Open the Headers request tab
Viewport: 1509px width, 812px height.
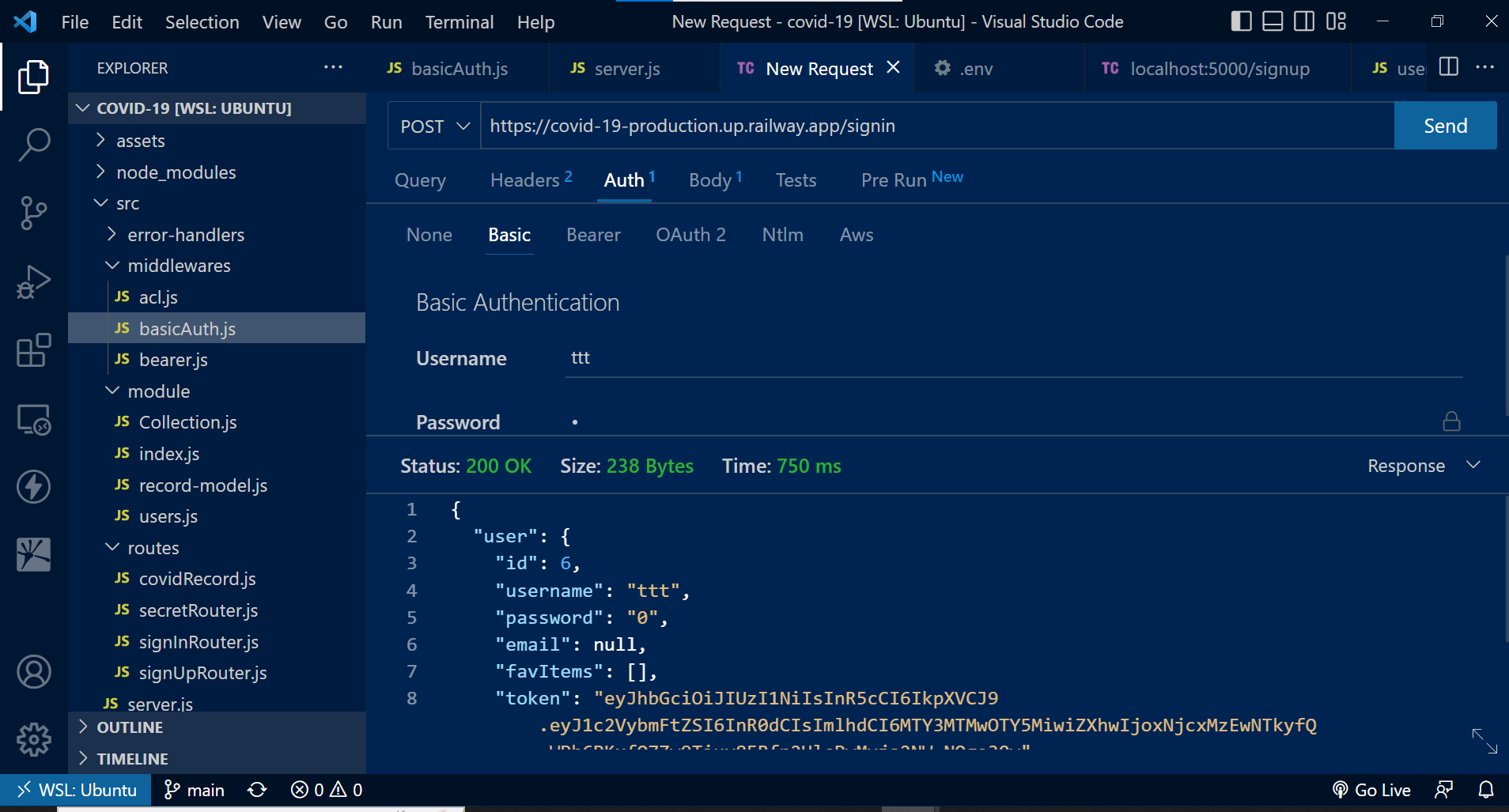[531, 180]
